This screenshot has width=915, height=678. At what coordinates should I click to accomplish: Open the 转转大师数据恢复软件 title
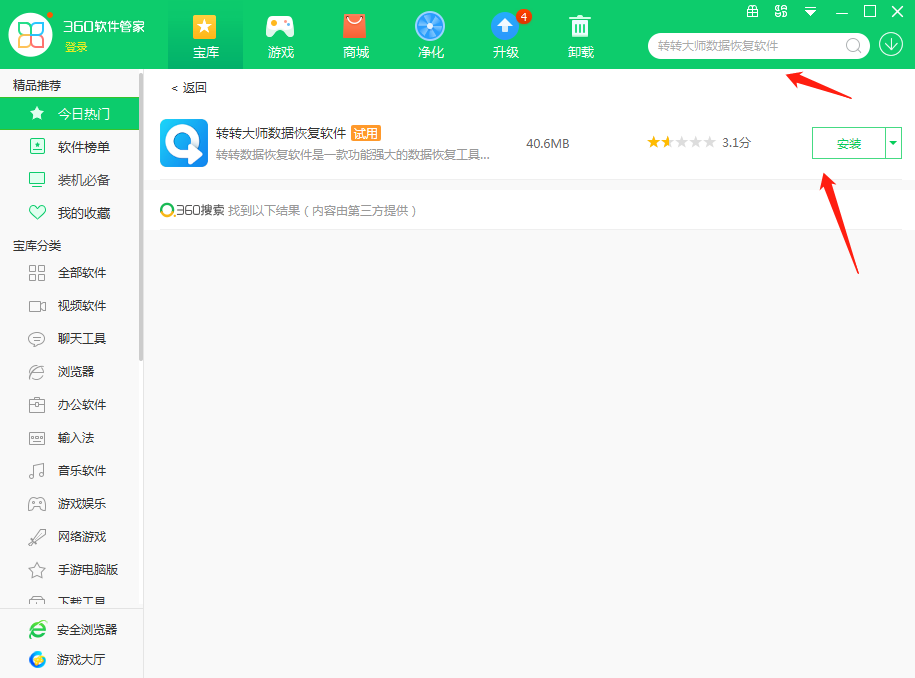[281, 133]
